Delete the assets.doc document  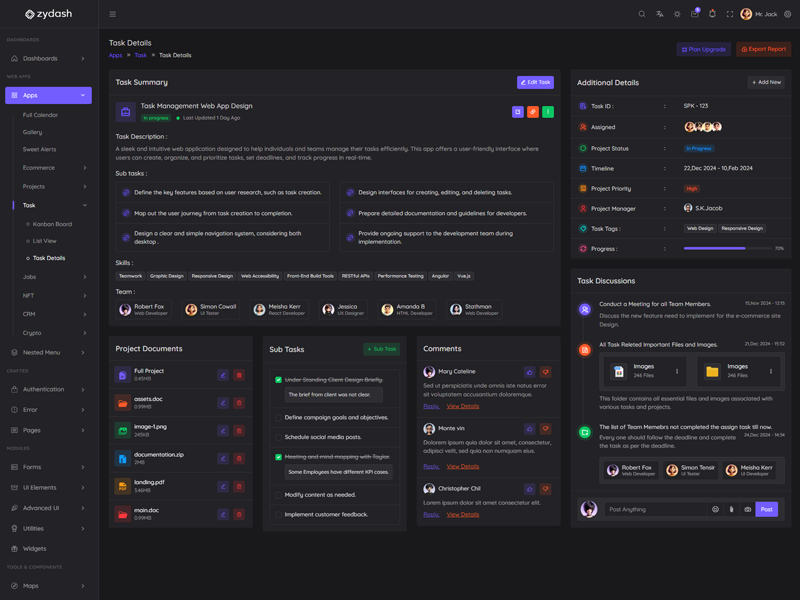tap(239, 403)
